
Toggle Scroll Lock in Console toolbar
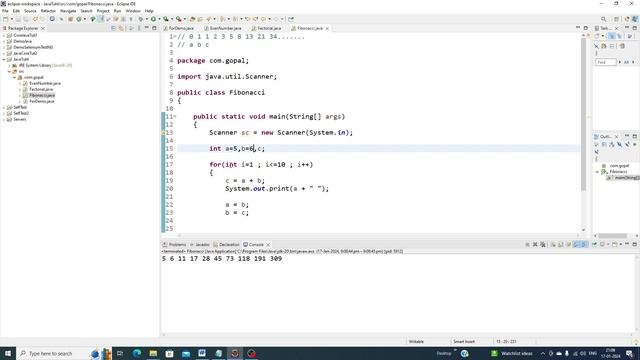click(x=561, y=244)
